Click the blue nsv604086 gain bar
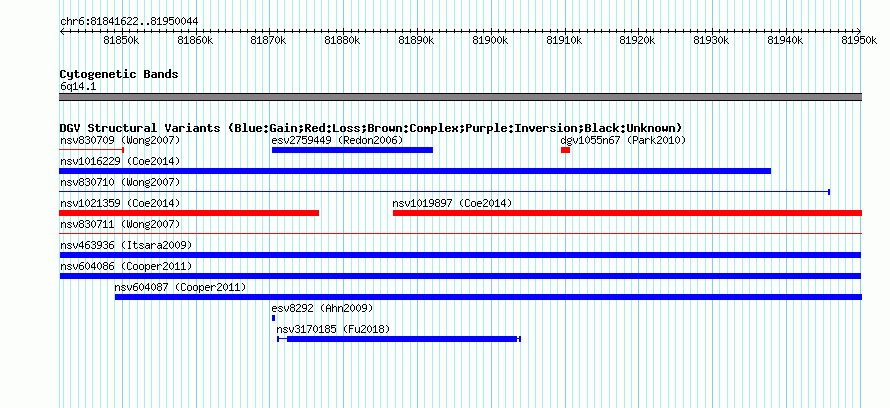 pyautogui.click(x=460, y=276)
